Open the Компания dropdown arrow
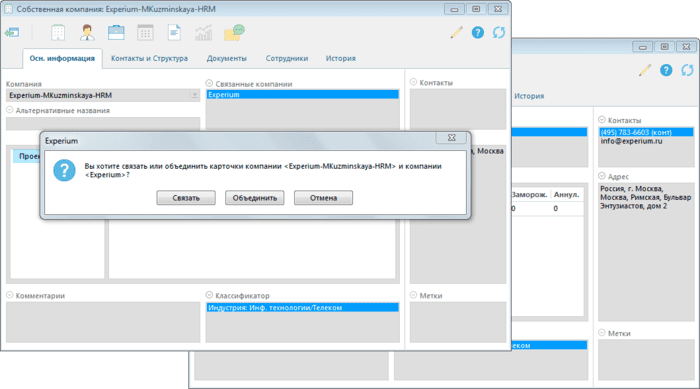Screen dimensions: 700x389 pos(195,95)
